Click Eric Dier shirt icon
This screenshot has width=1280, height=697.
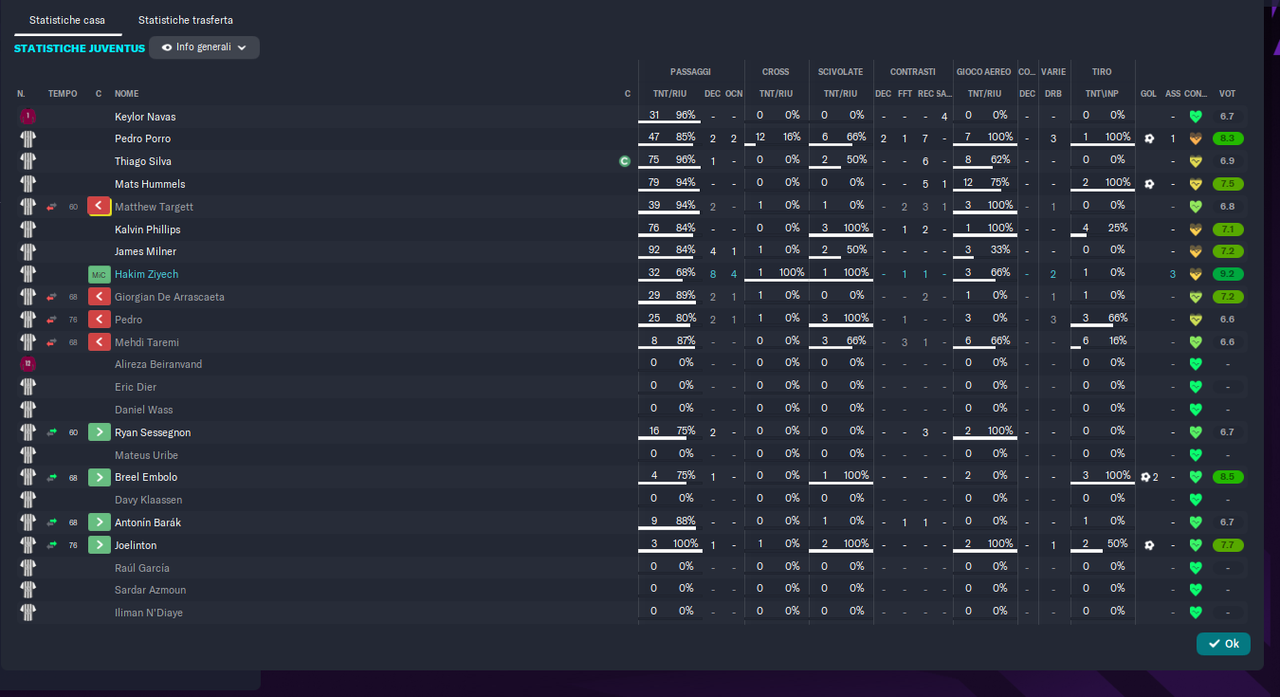[28, 387]
